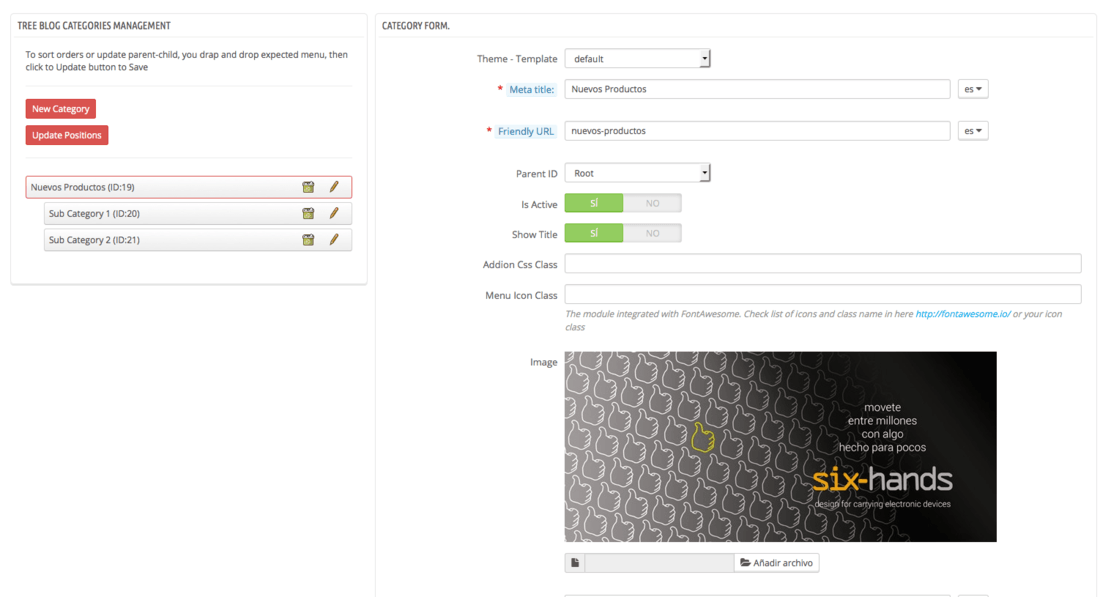Set Show Title to SÍ
Screen dimensions: 1100x597
click(593, 234)
